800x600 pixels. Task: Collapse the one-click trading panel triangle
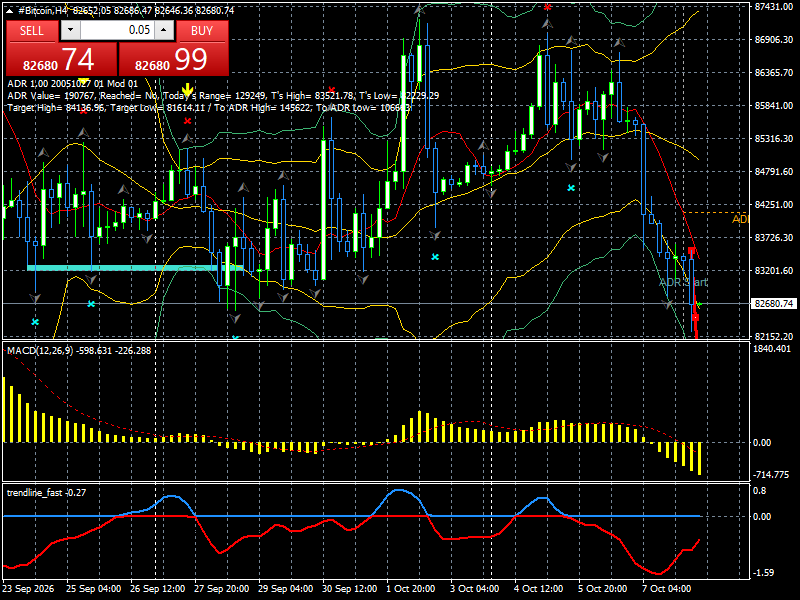click(x=9, y=10)
